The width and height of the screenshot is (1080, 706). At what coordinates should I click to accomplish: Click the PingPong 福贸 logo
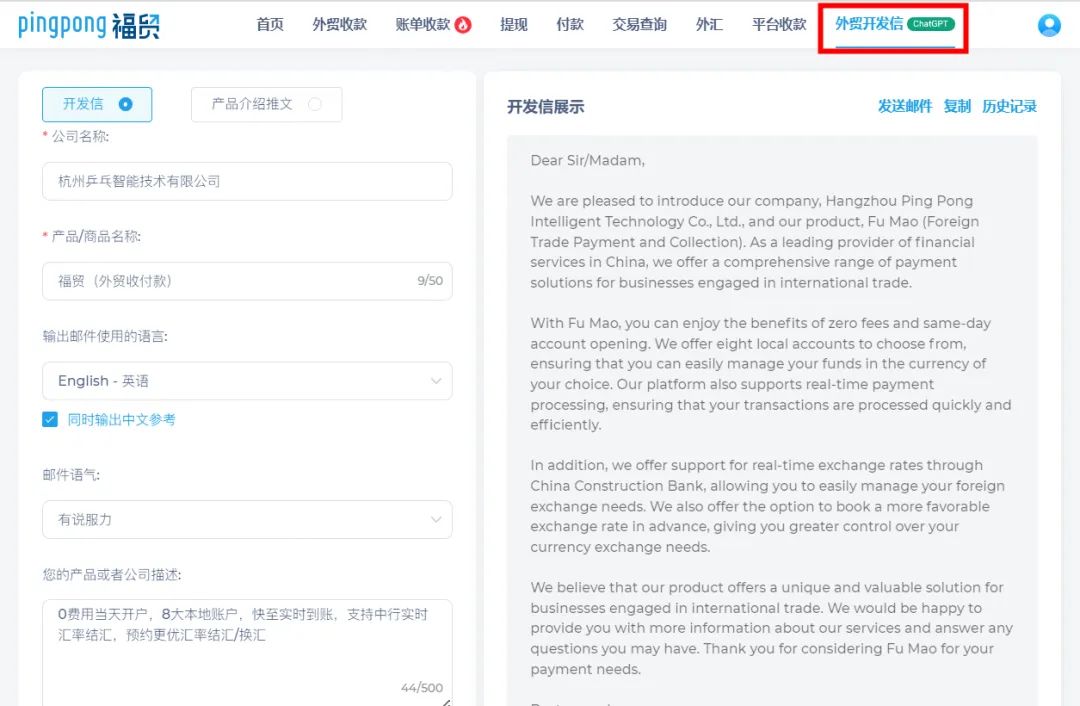click(x=89, y=25)
